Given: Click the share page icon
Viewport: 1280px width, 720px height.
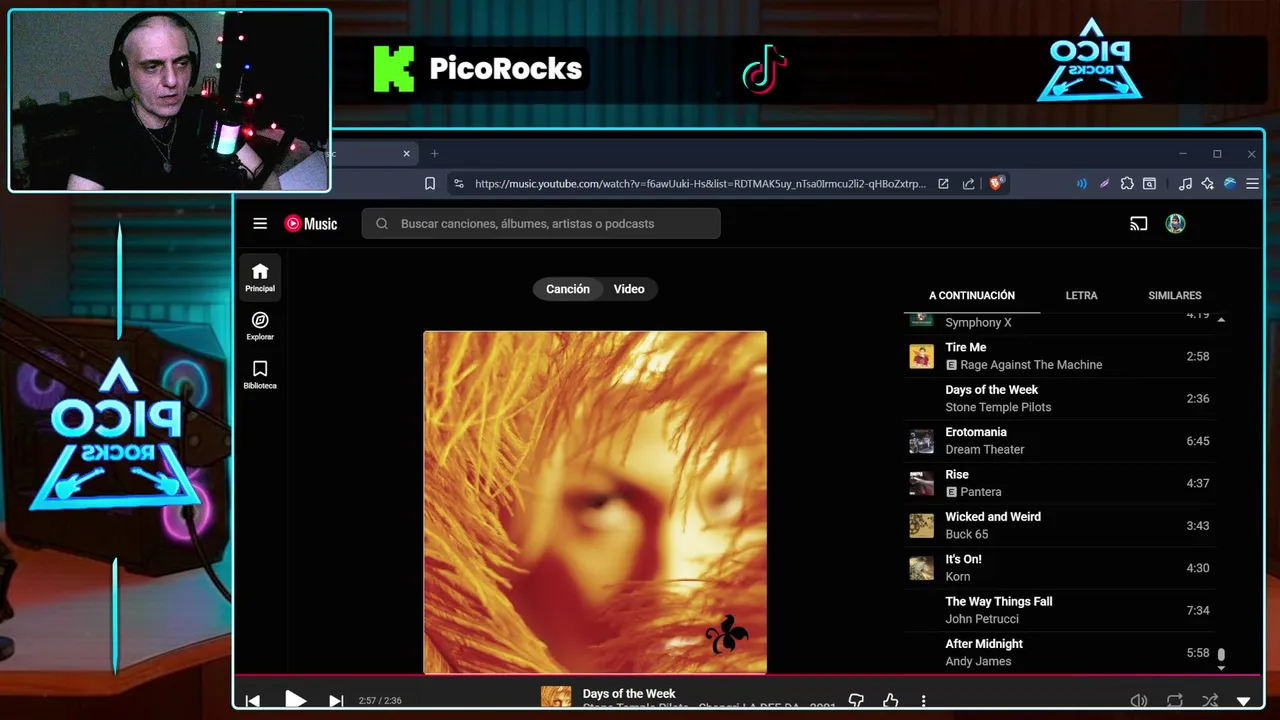Looking at the screenshot, I should 968,184.
